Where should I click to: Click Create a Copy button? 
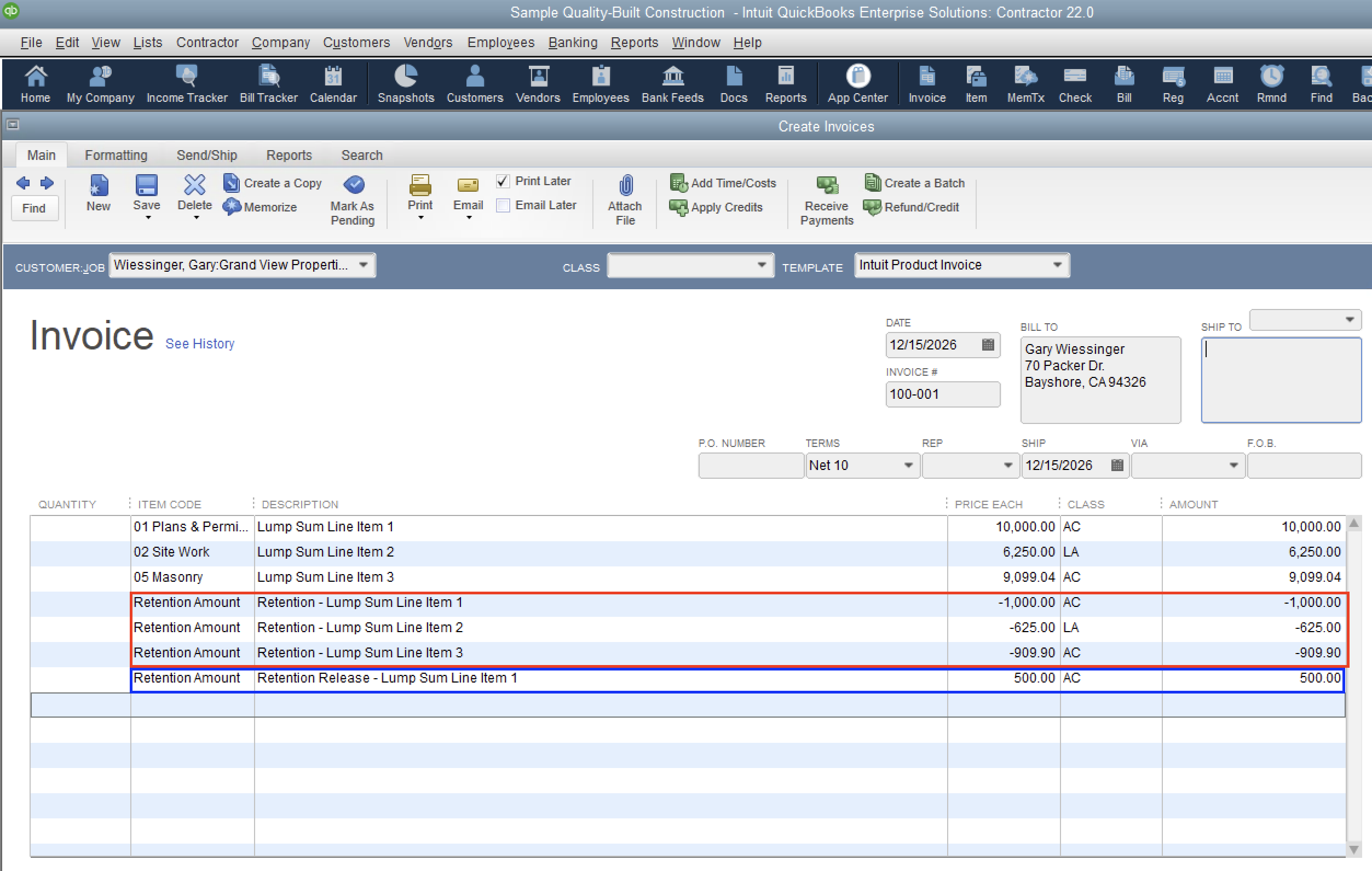[273, 183]
